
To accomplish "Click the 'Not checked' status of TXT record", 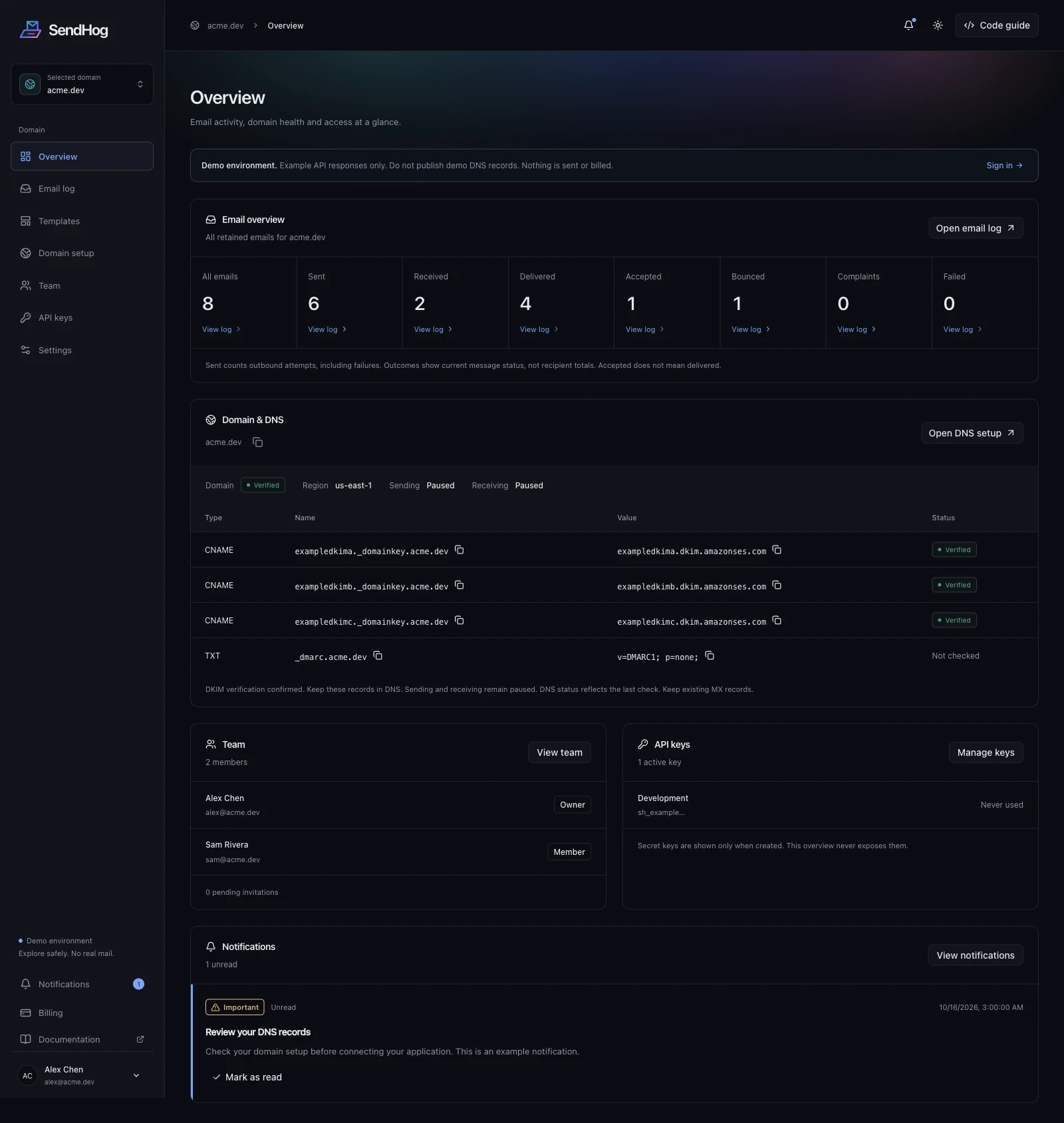I will (x=956, y=656).
